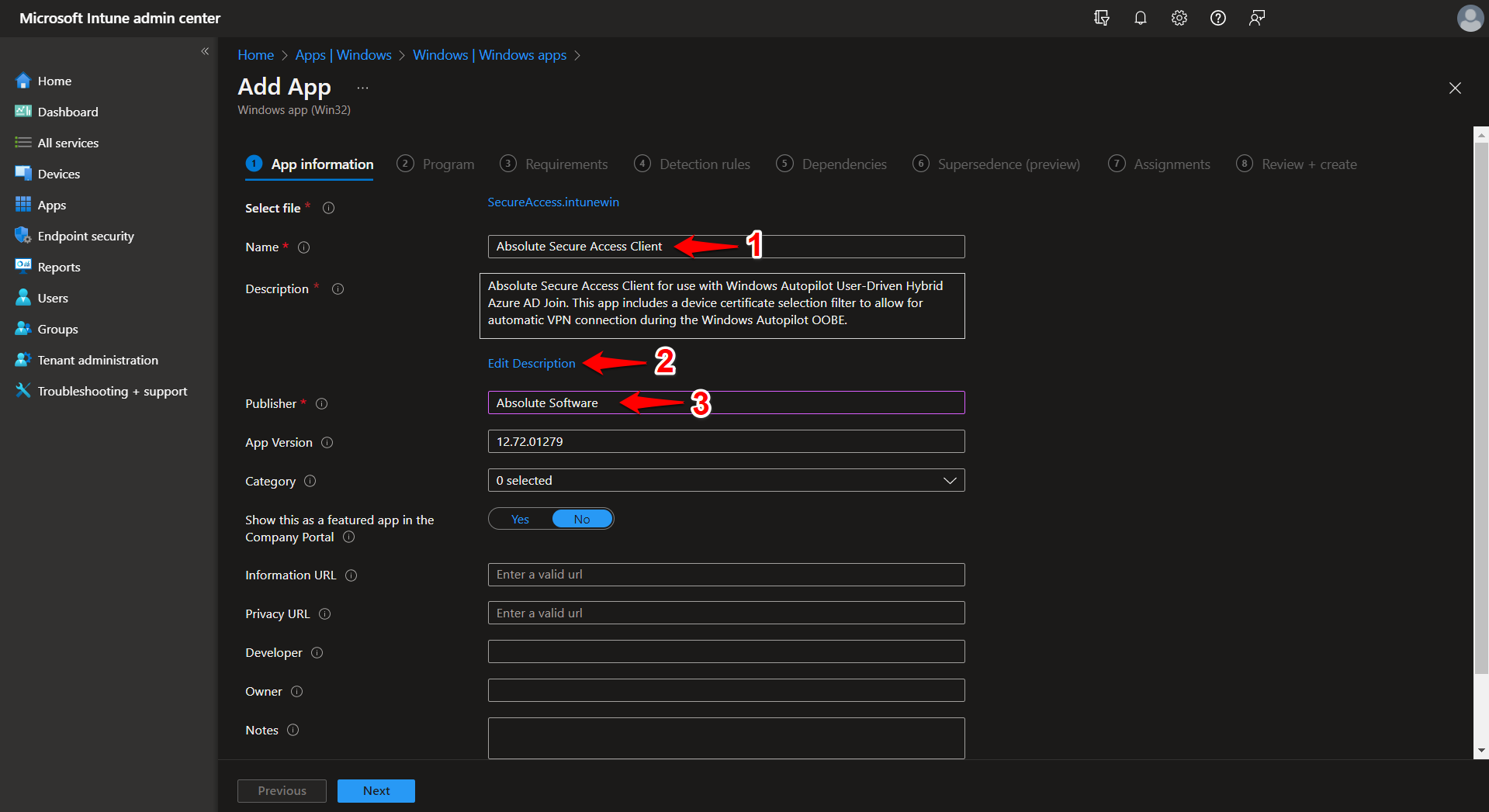1489x812 pixels.
Task: Click in the Developer input field
Action: pyautogui.click(x=725, y=651)
